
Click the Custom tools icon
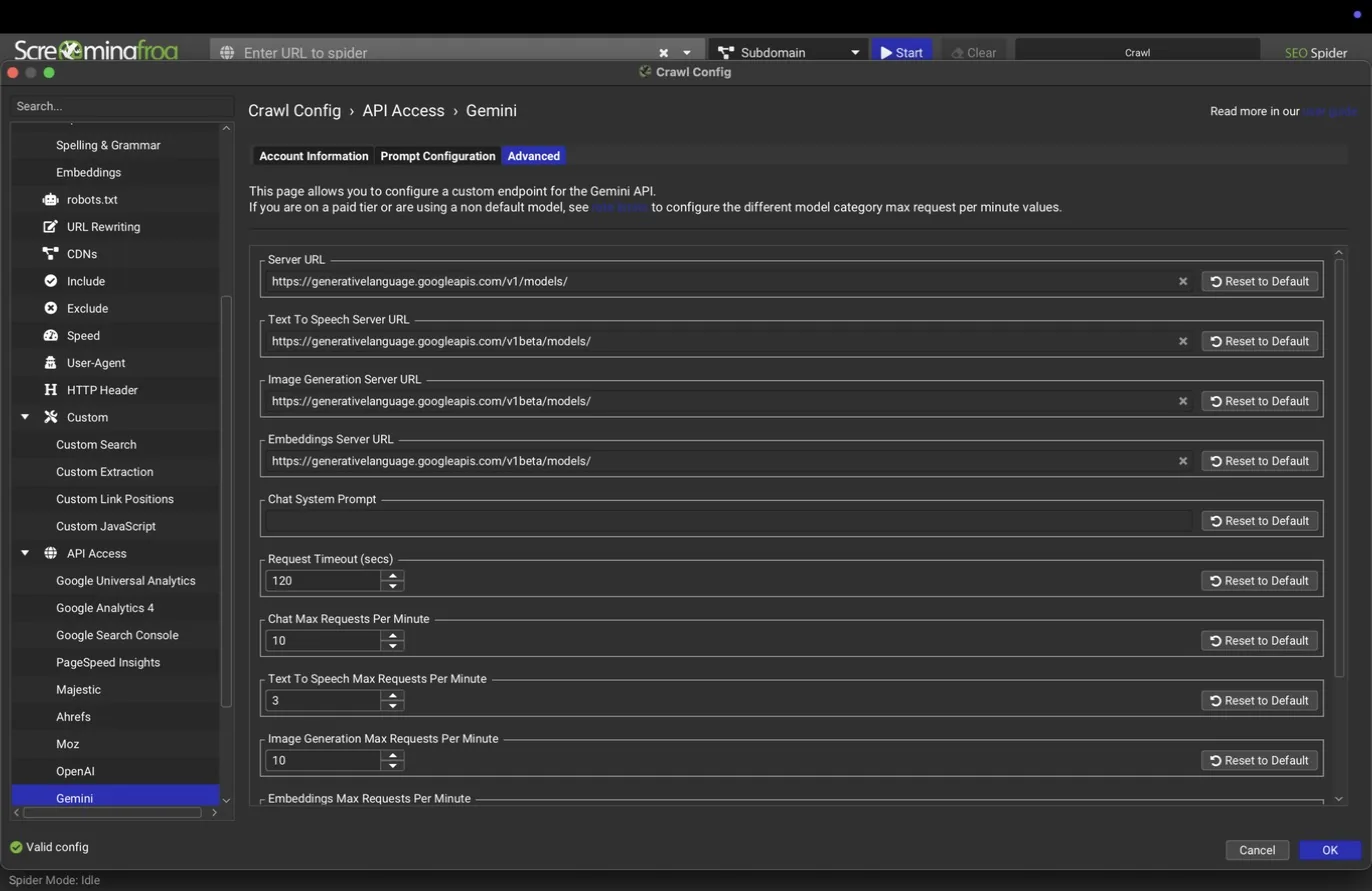50,417
